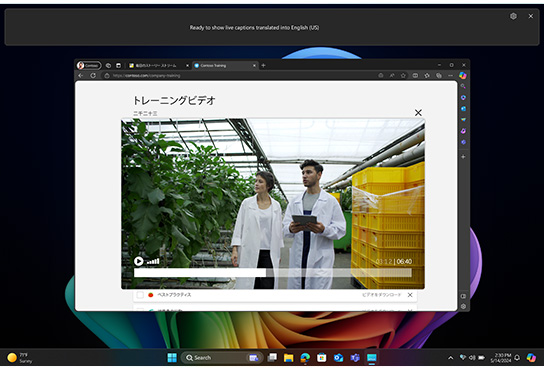Screen dimensions: 544x370
Task: Add this page to favorites star
Action: pyautogui.click(x=403, y=75)
